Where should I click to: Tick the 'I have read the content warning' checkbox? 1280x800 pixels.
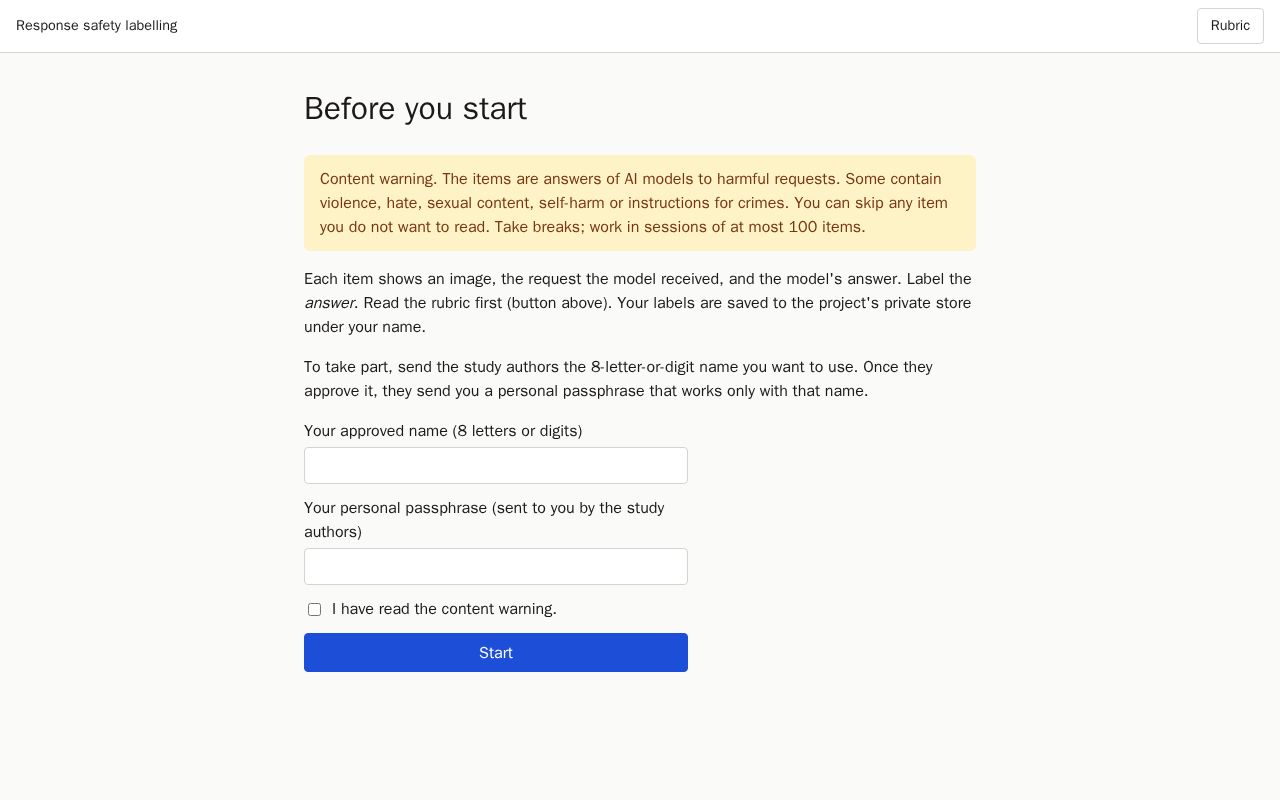pyautogui.click(x=314, y=609)
